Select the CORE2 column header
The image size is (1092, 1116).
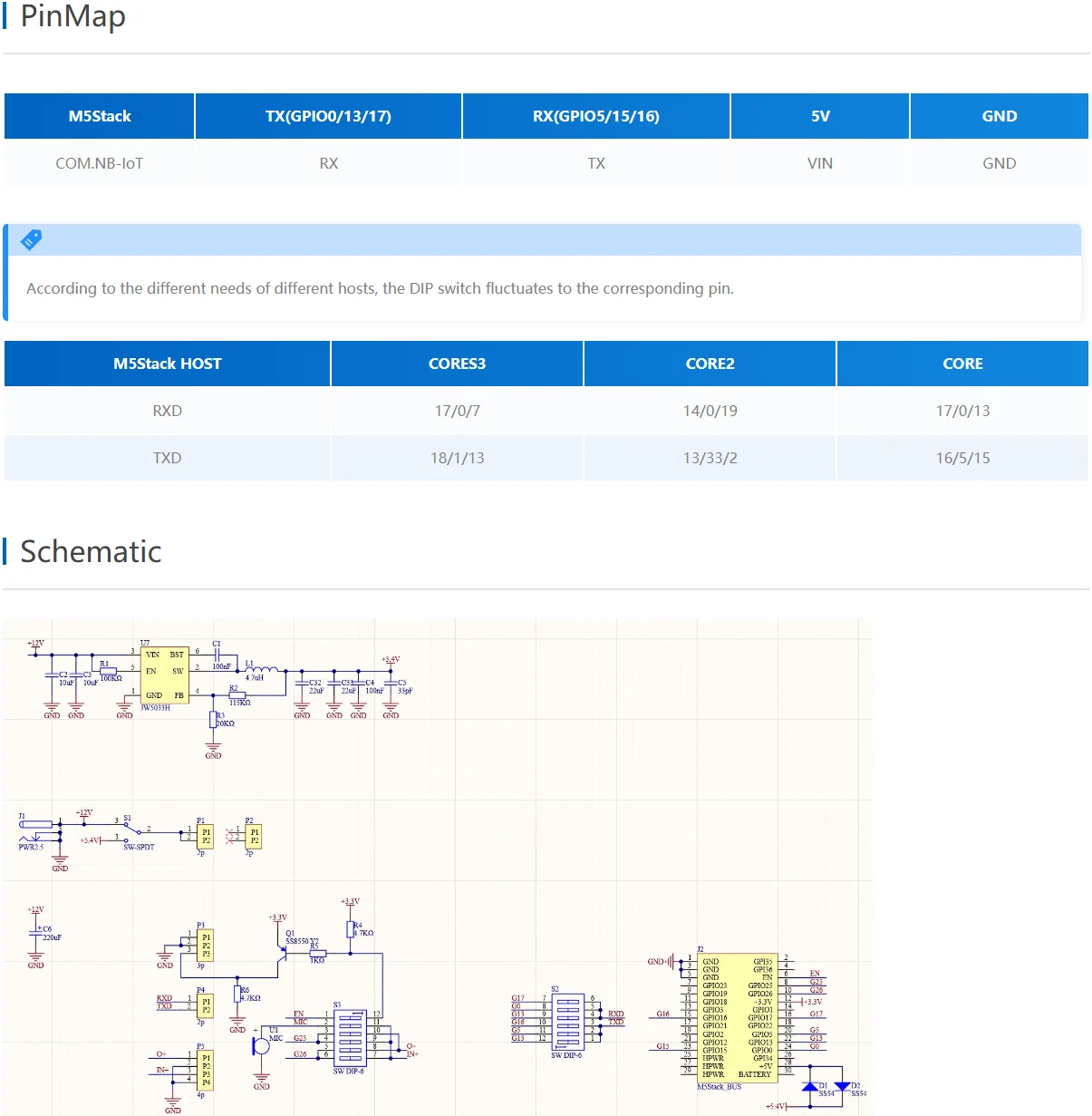(710, 364)
